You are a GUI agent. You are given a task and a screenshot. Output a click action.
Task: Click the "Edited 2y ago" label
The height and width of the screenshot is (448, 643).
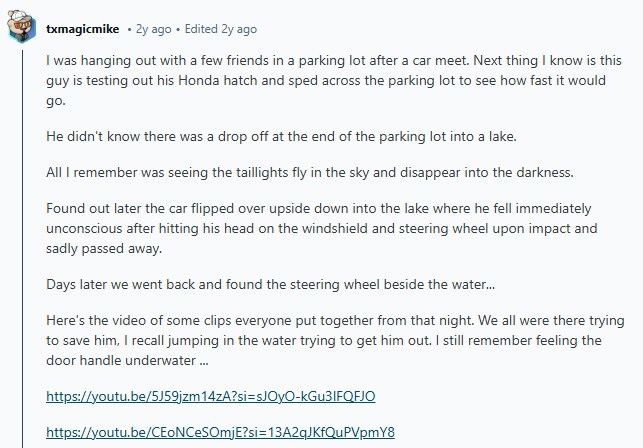(221, 29)
